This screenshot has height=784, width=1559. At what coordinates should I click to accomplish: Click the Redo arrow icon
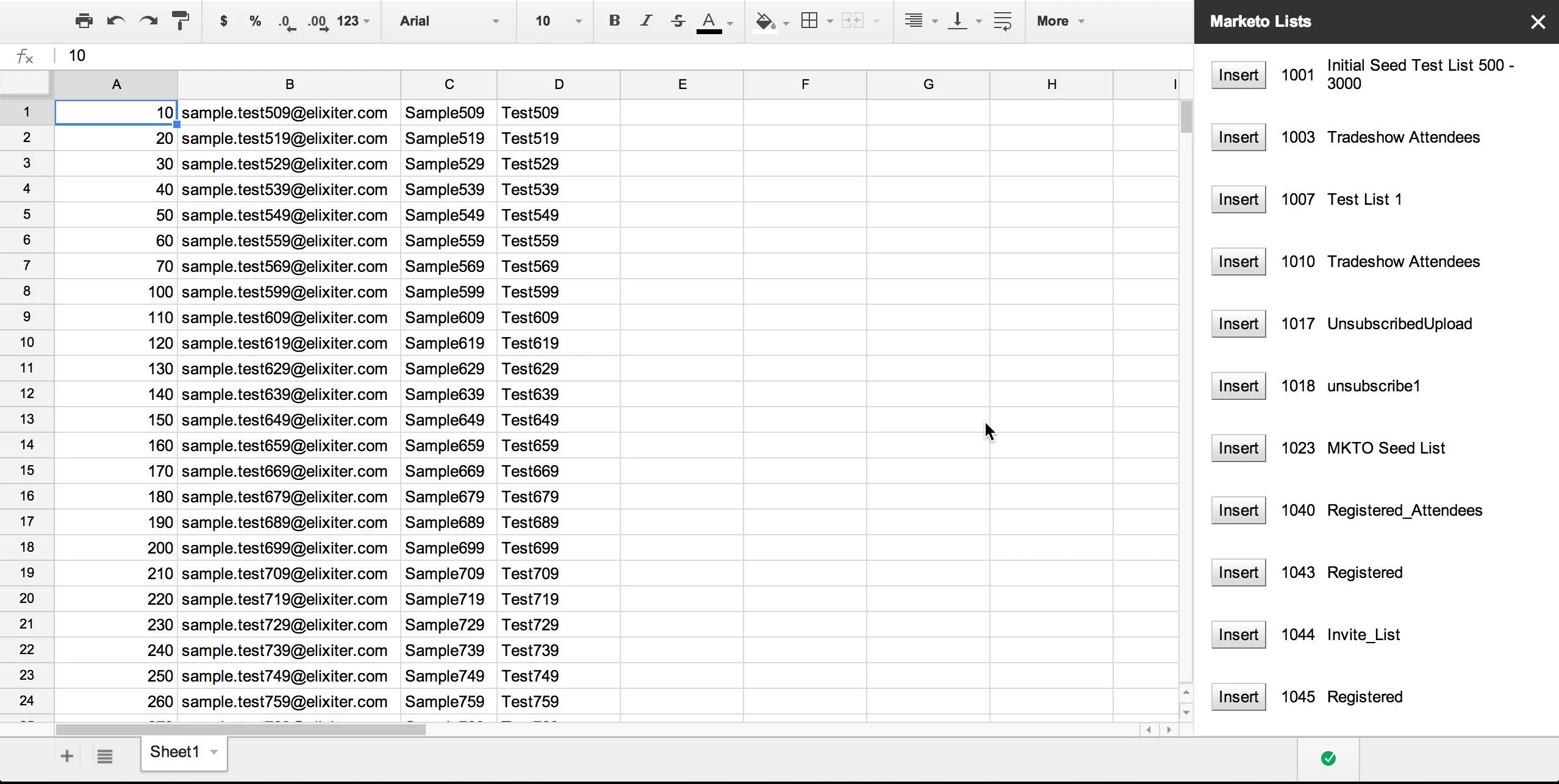click(148, 21)
